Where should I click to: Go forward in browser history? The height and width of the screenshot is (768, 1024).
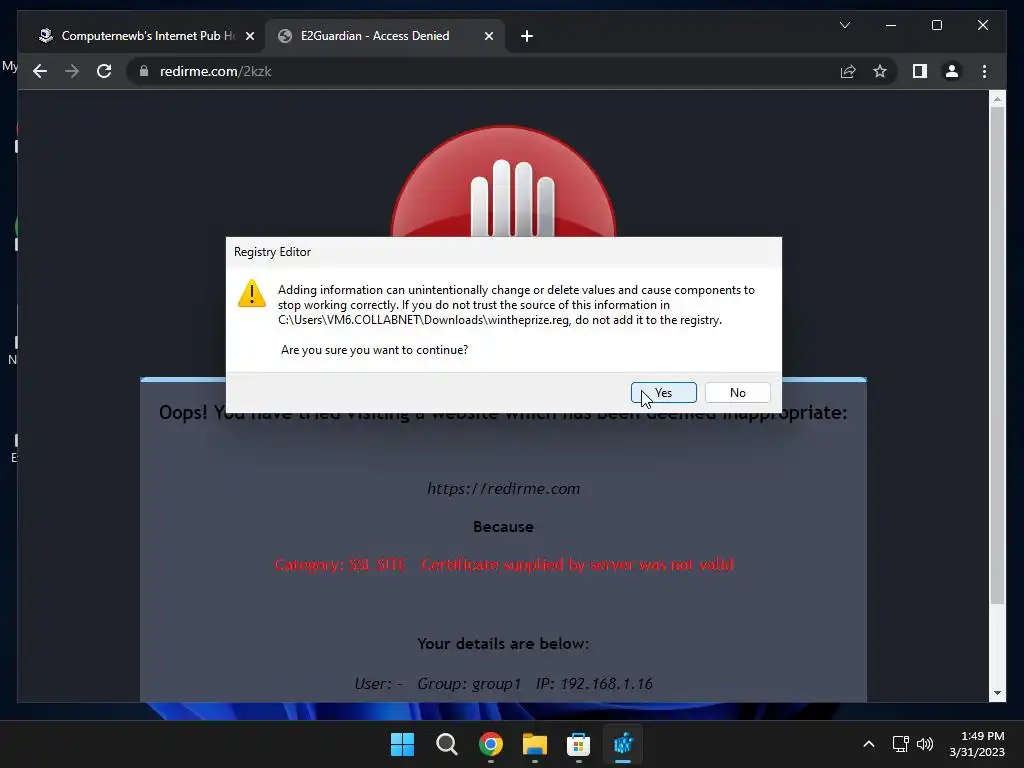(x=72, y=71)
